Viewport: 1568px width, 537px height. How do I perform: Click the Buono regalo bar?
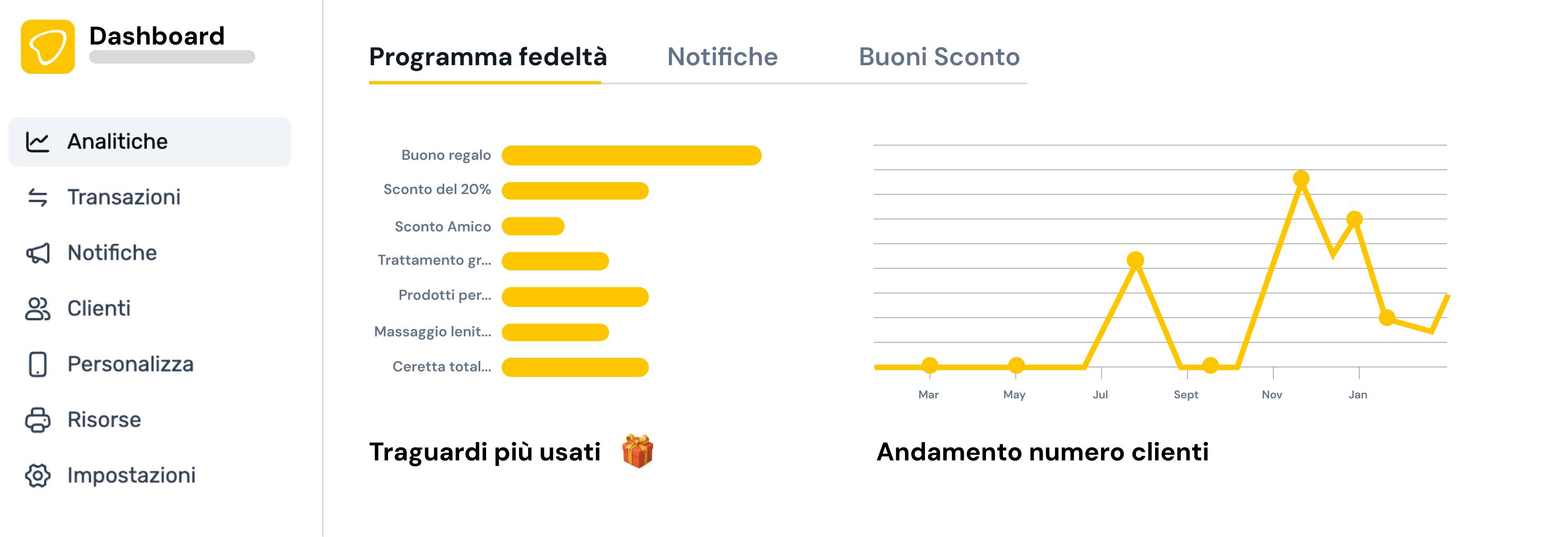(x=631, y=155)
